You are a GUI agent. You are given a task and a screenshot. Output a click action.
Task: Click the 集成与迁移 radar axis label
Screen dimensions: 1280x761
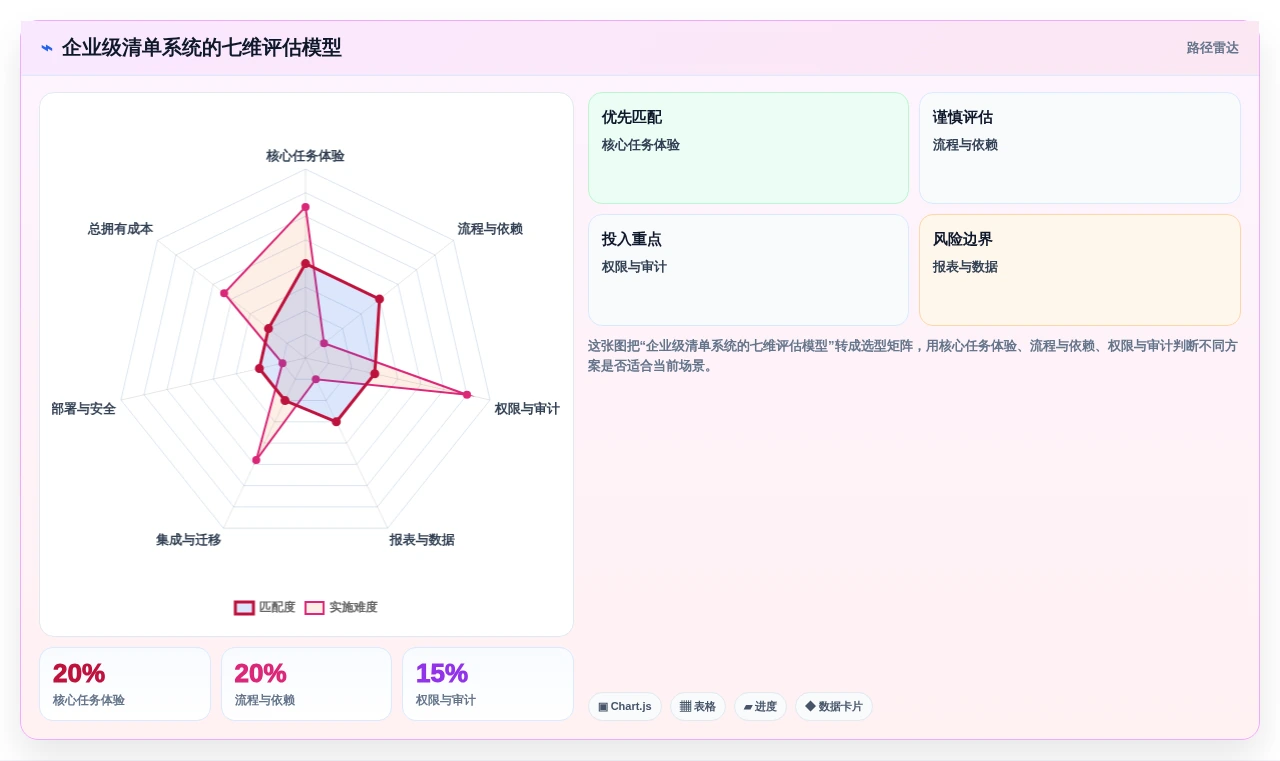pos(188,540)
